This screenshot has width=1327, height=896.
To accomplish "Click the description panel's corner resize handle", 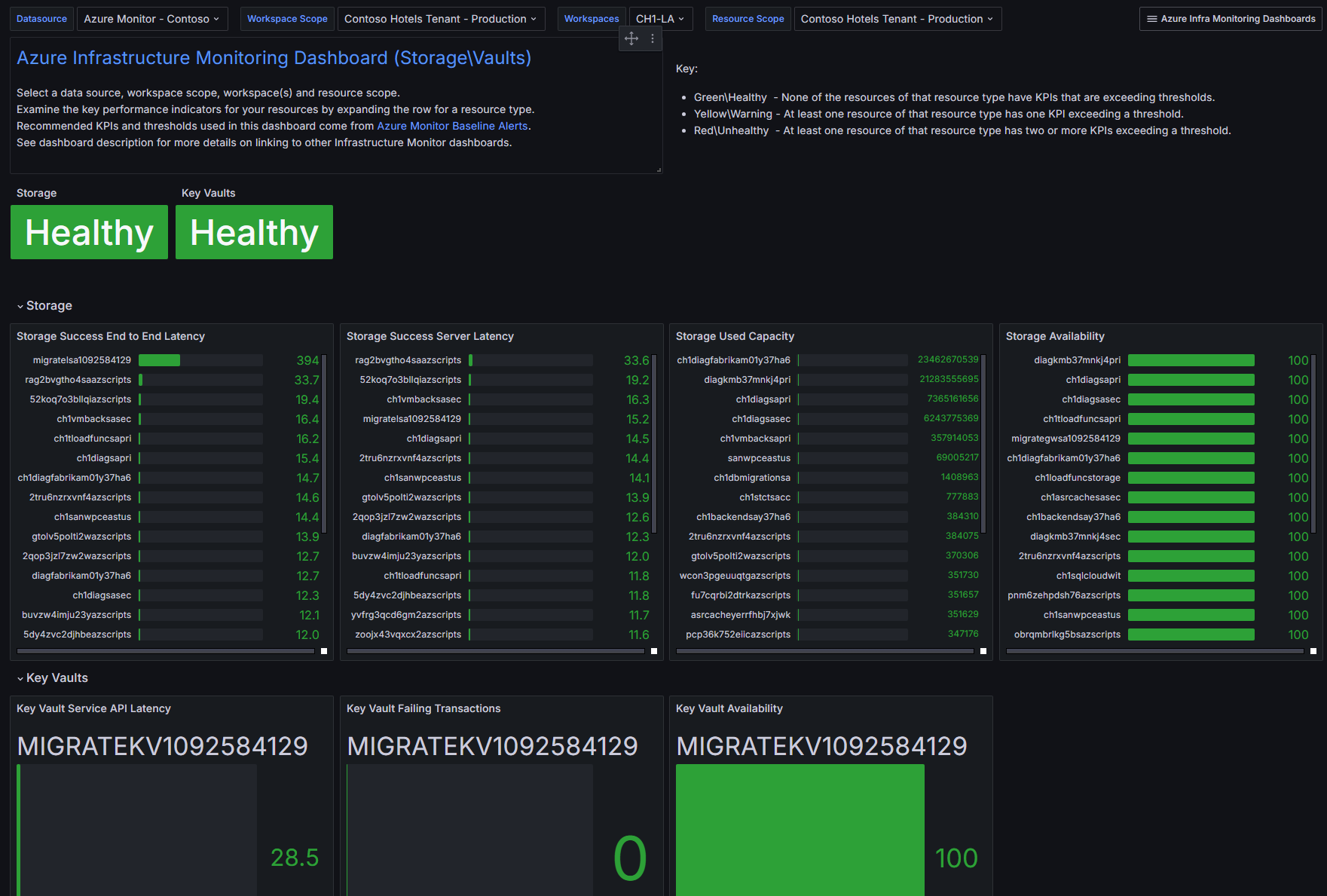I will (659, 170).
